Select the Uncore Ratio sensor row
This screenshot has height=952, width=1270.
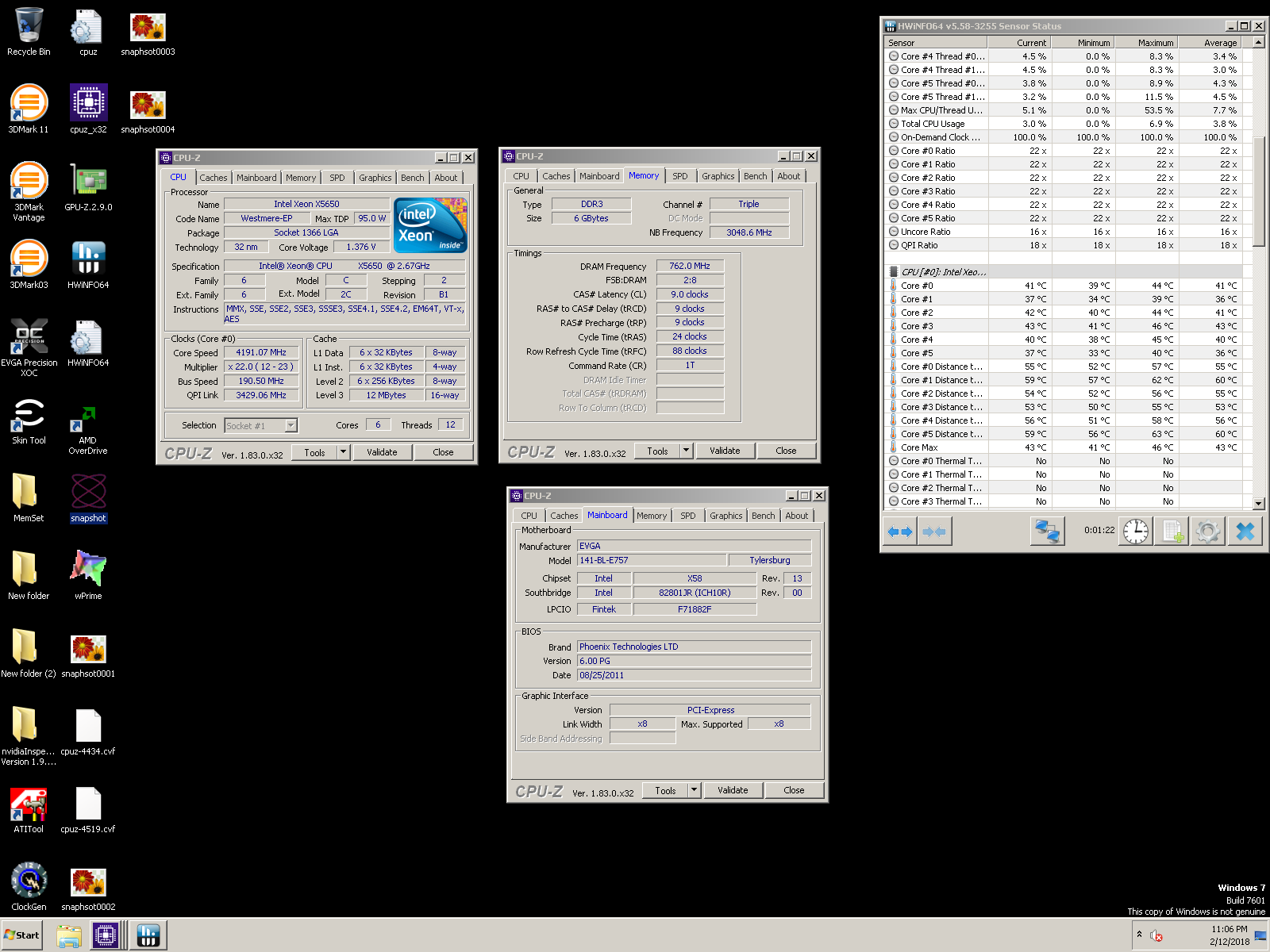coord(1063,232)
